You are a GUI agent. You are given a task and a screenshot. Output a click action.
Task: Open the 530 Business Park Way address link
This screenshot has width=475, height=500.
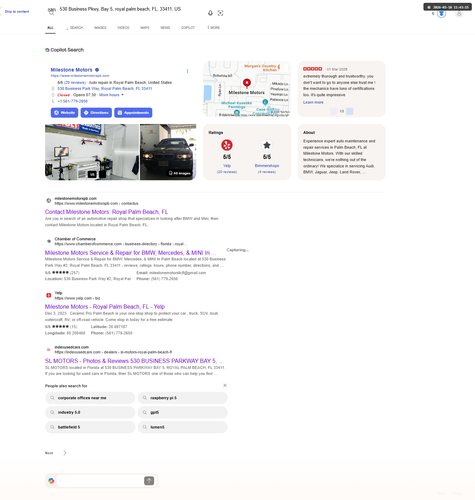(105, 89)
